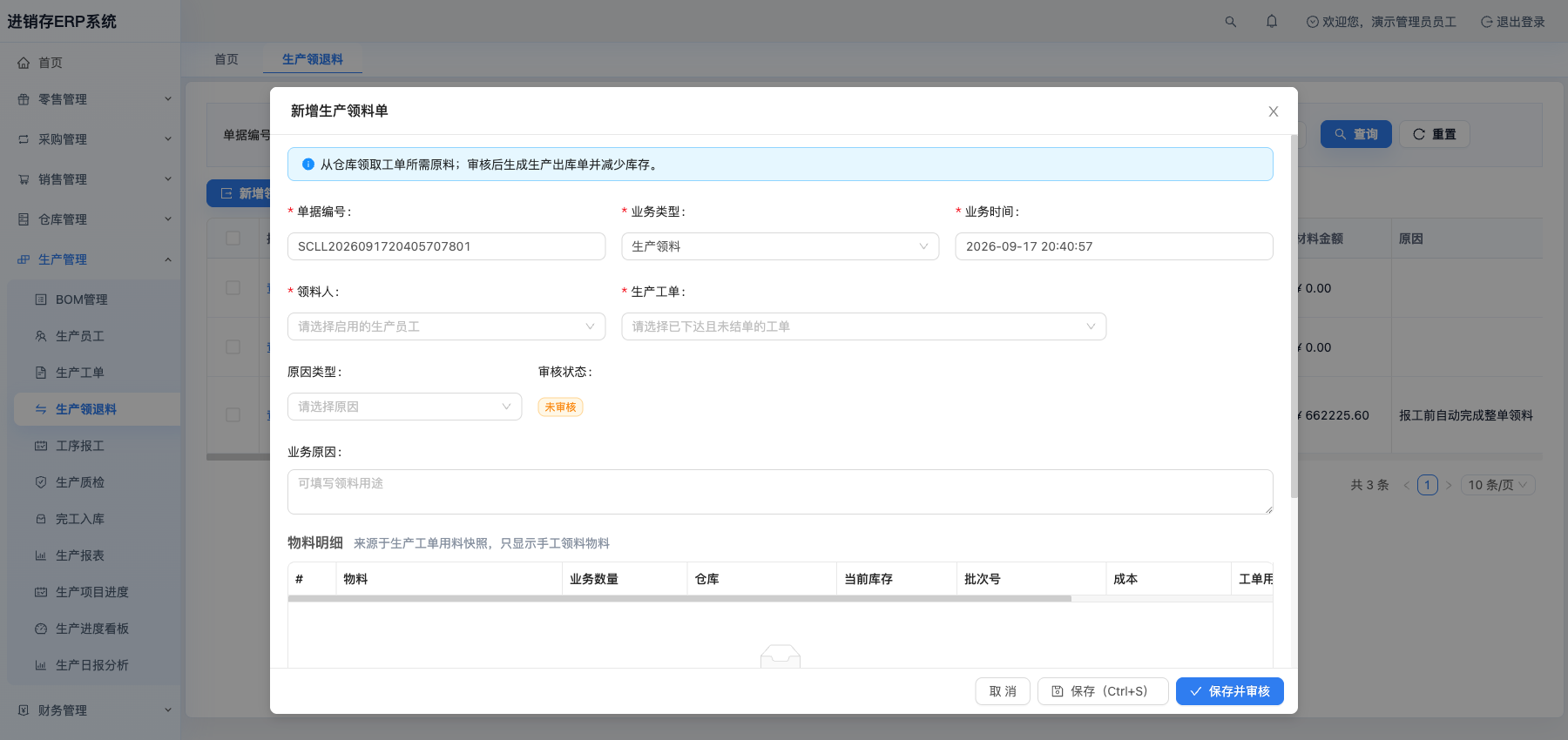Viewport: 1568px width, 740px height.
Task: Open 首页 in the sidebar
Action: click(x=91, y=63)
